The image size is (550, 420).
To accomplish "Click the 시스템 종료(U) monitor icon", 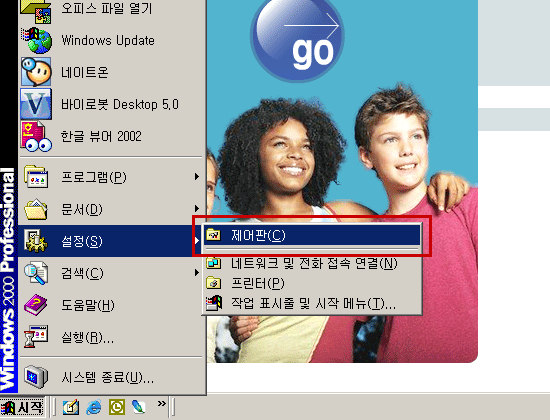I will [x=36, y=377].
